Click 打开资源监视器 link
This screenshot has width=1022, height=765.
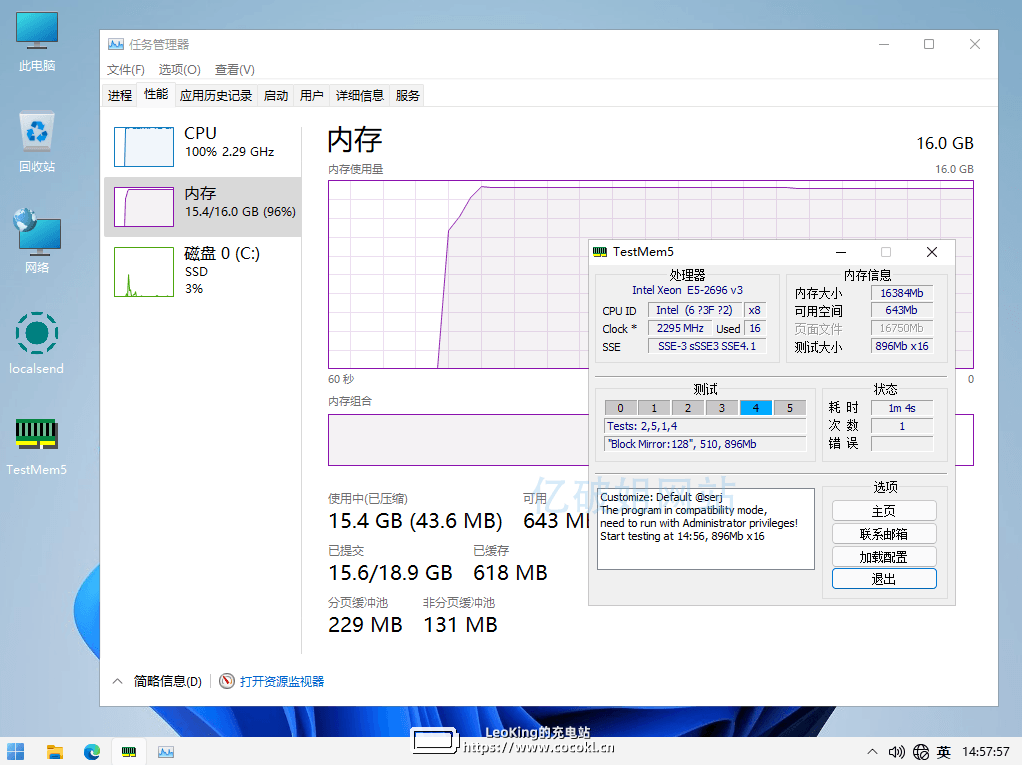[282, 682]
